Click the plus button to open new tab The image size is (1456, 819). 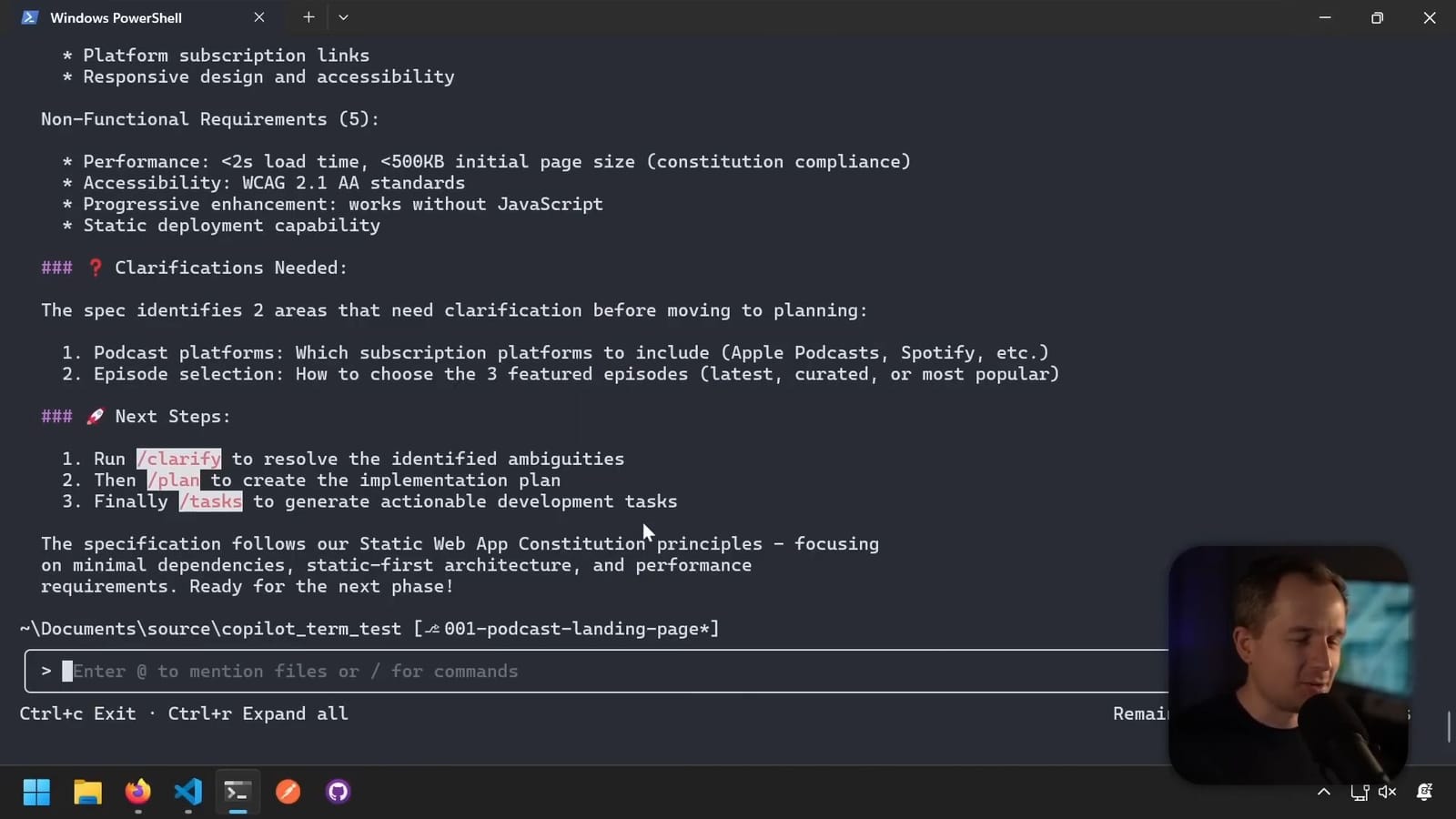coord(308,16)
